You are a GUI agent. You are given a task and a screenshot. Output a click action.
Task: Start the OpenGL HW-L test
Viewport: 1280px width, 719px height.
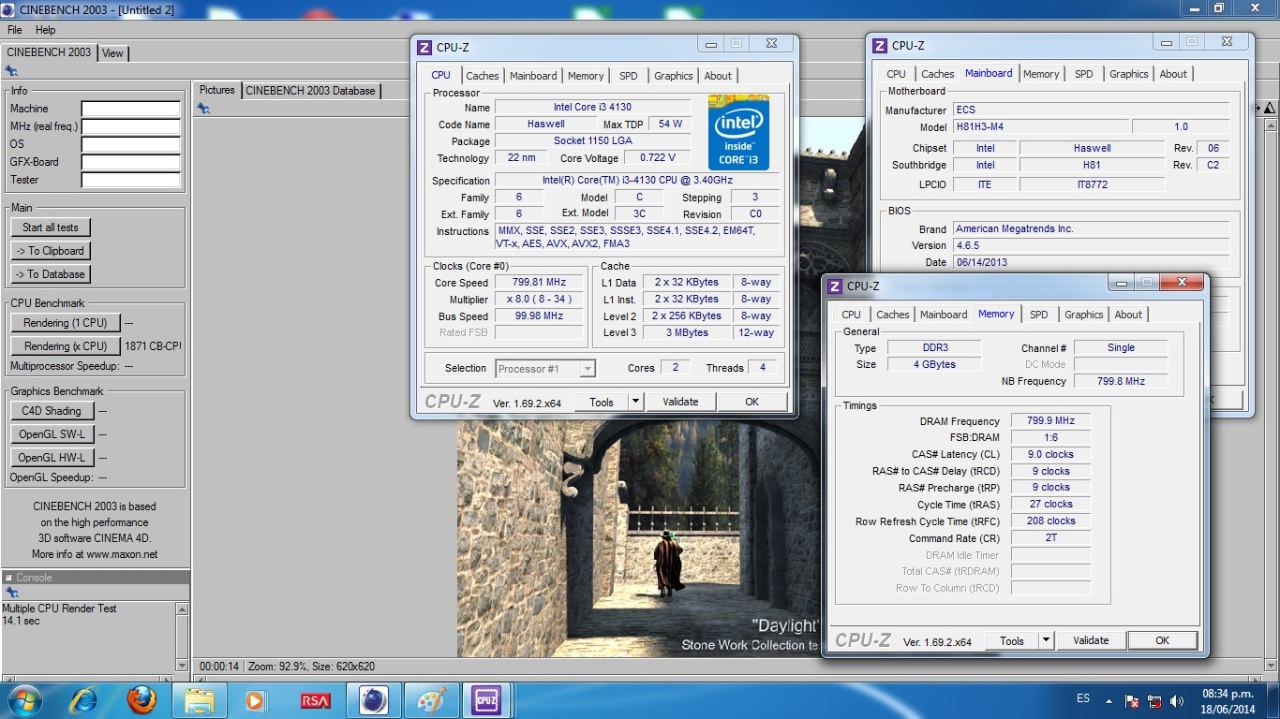(52, 458)
